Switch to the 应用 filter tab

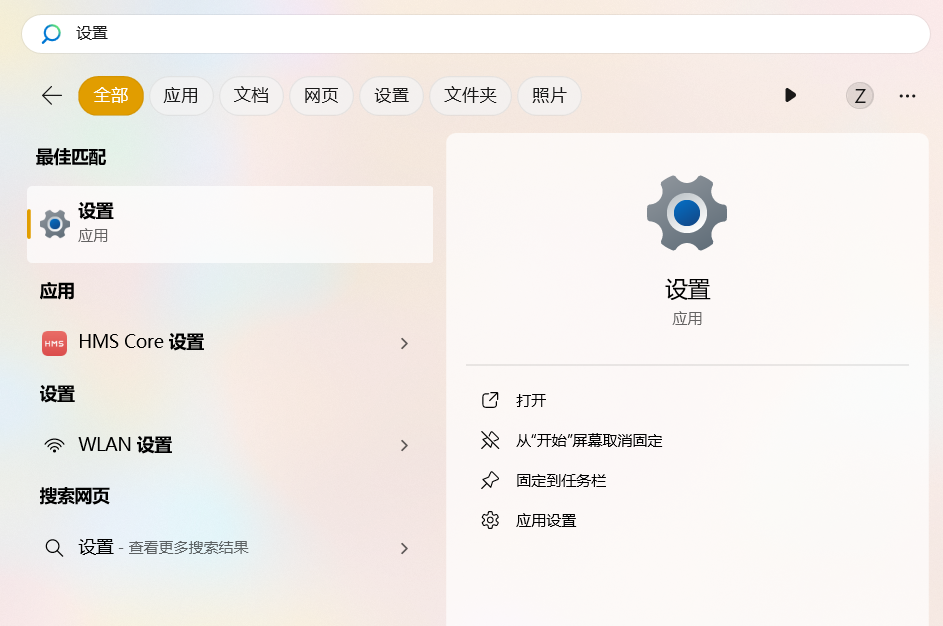point(181,95)
